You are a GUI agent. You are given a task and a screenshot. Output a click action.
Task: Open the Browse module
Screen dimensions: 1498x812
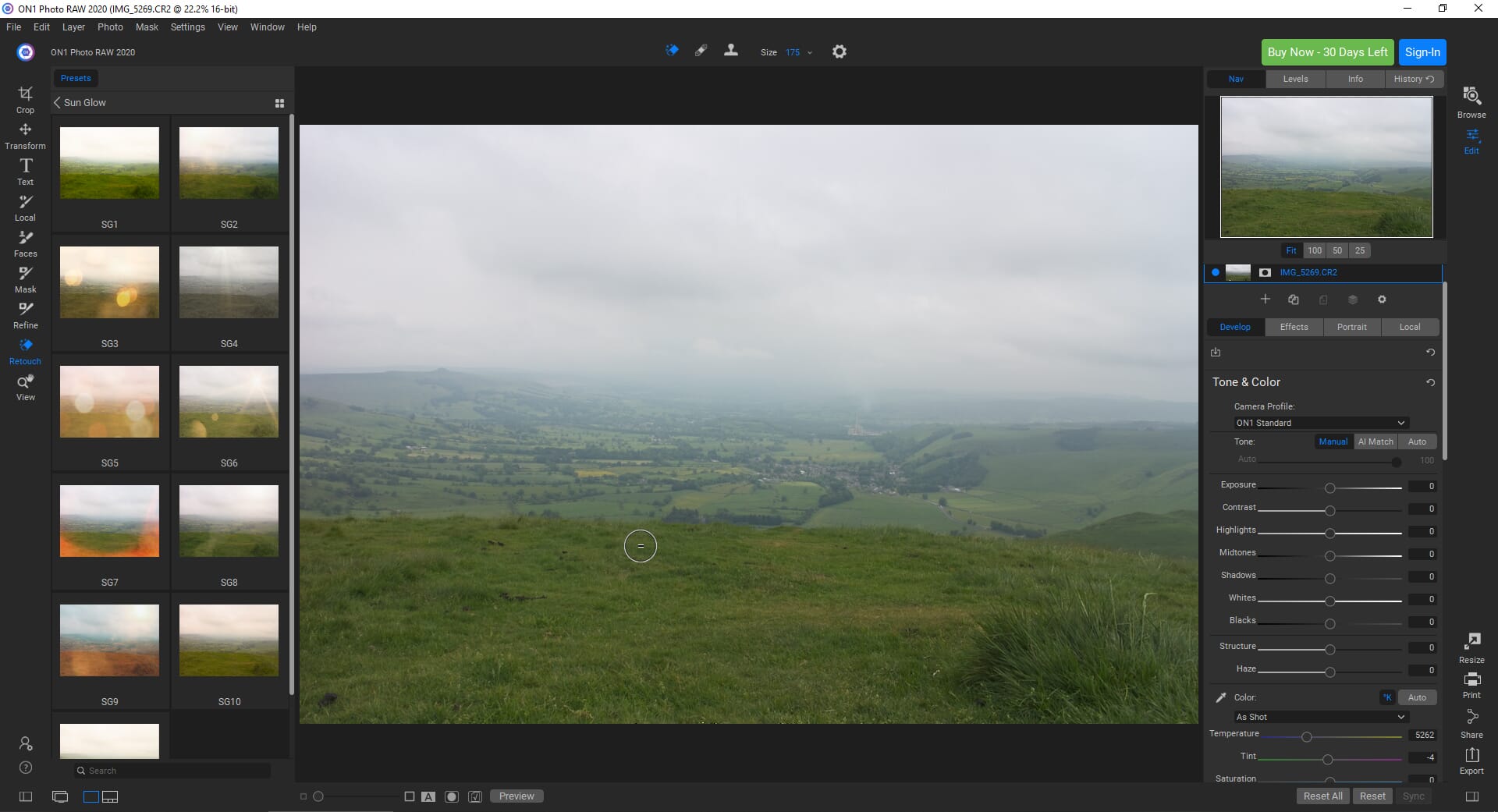click(1471, 102)
